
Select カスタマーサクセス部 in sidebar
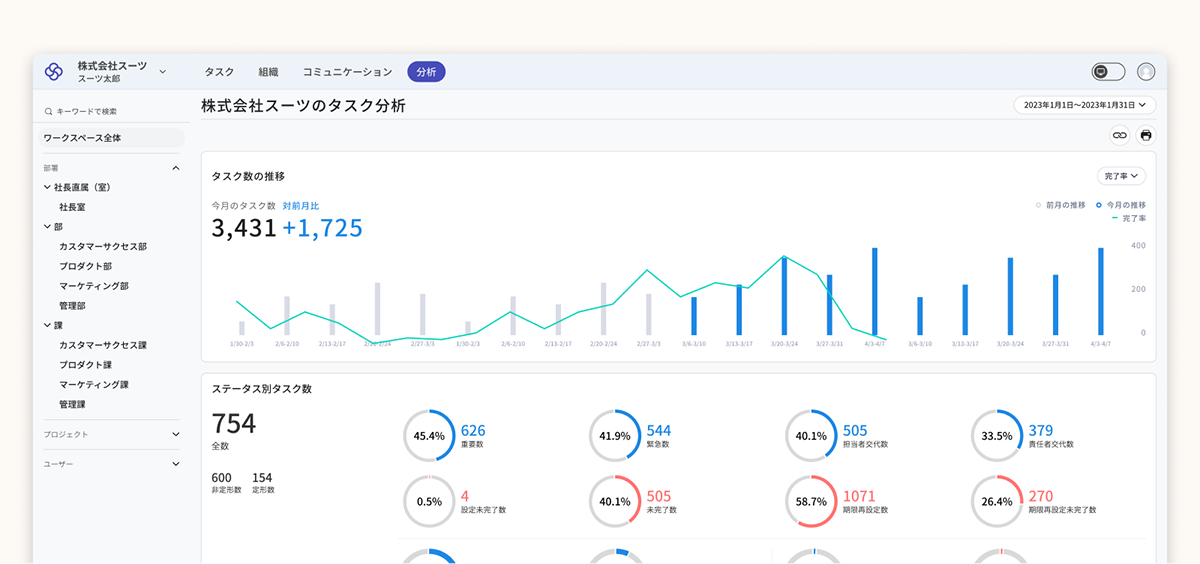tap(103, 246)
